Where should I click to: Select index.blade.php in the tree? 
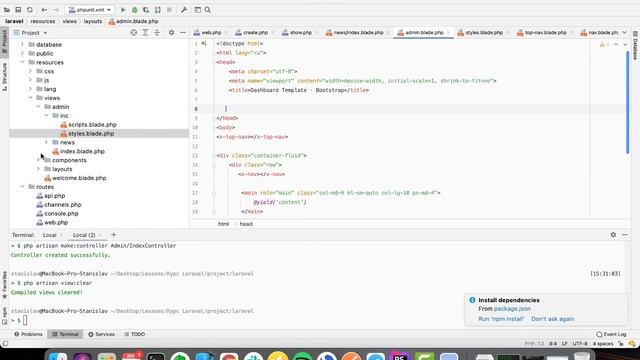pos(82,151)
